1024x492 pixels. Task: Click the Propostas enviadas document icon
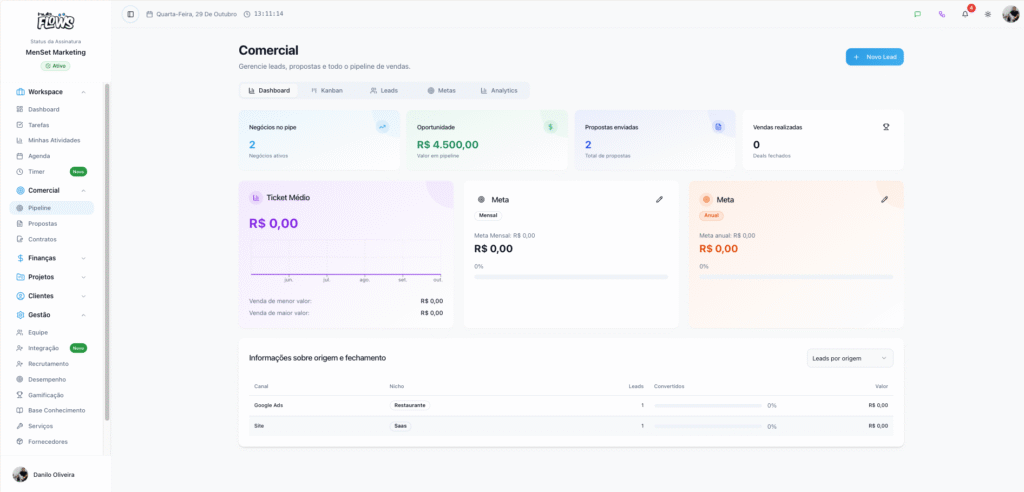point(718,127)
